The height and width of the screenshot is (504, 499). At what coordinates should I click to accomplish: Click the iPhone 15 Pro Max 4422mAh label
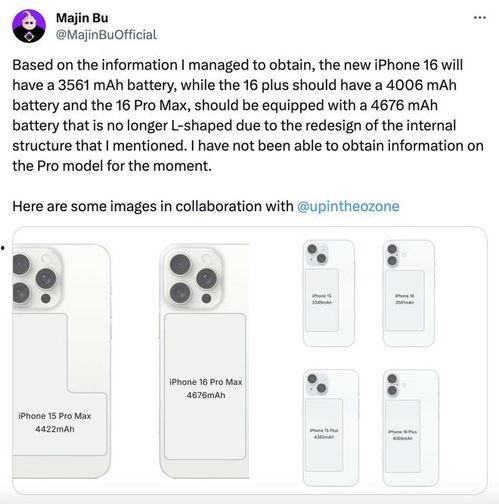tap(55, 423)
